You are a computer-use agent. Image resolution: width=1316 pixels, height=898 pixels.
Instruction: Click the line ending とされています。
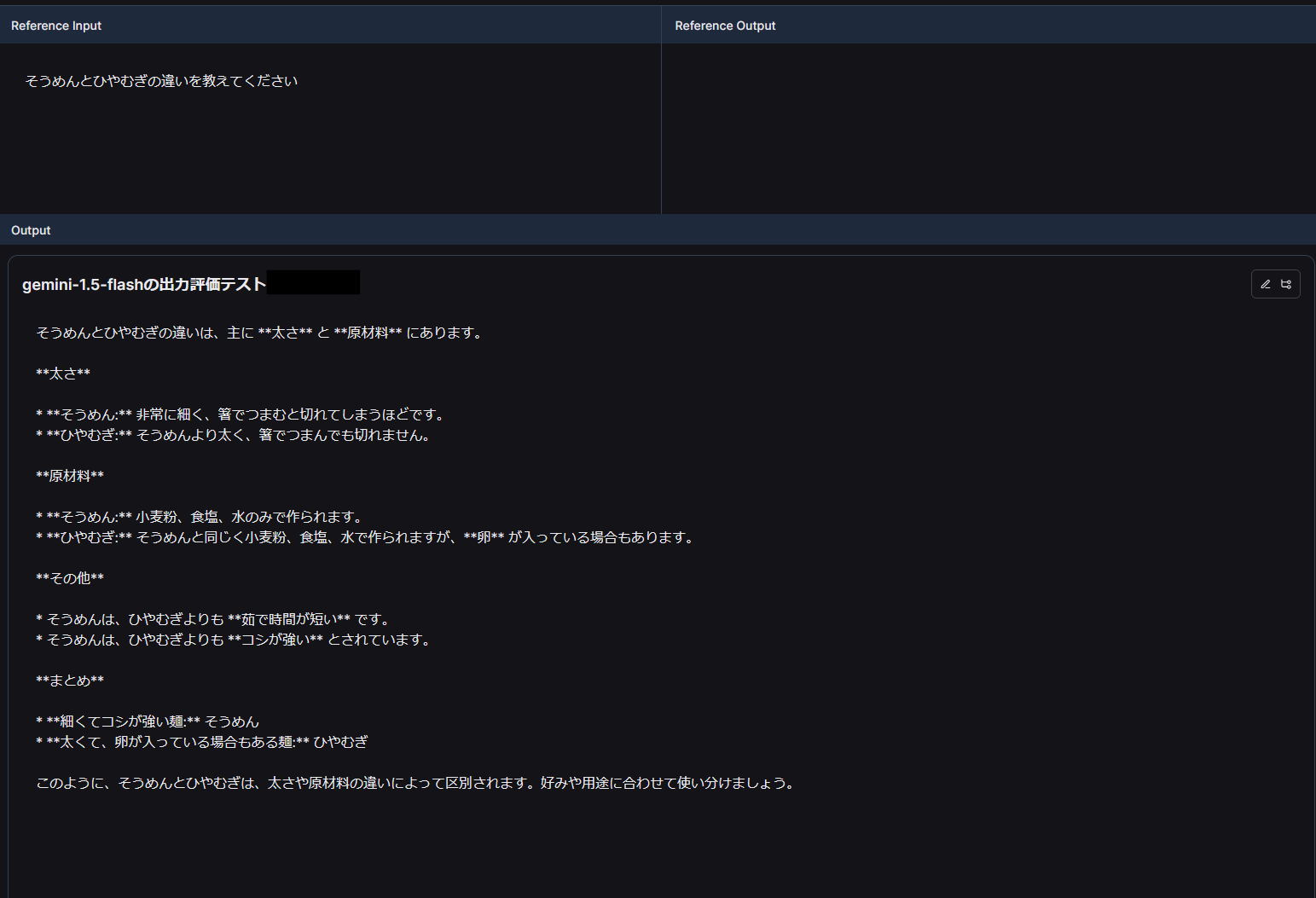tap(235, 640)
